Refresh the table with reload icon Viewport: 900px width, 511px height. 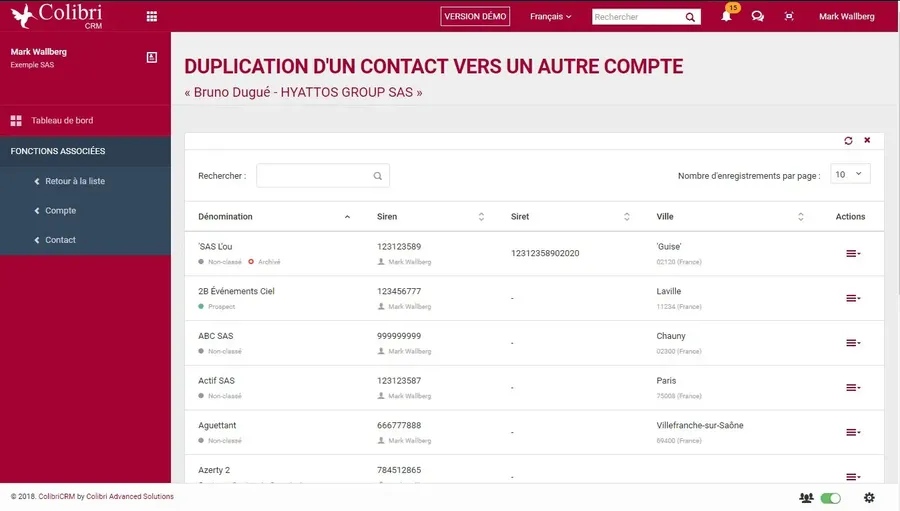point(848,141)
